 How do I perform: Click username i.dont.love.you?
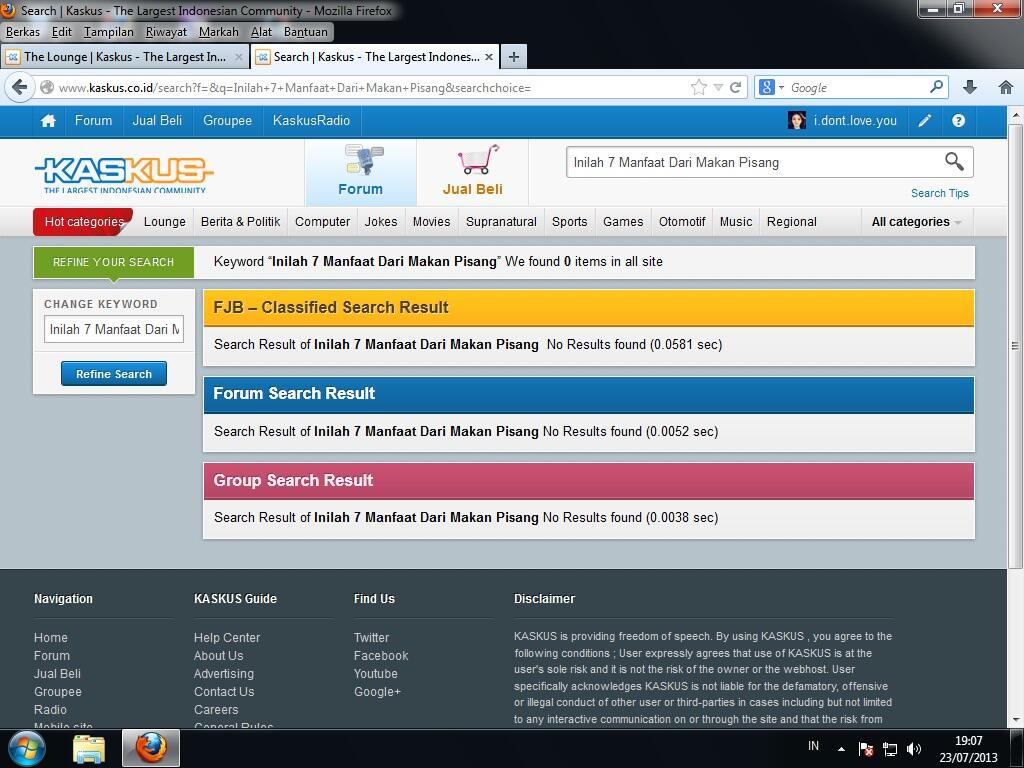pyautogui.click(x=855, y=121)
